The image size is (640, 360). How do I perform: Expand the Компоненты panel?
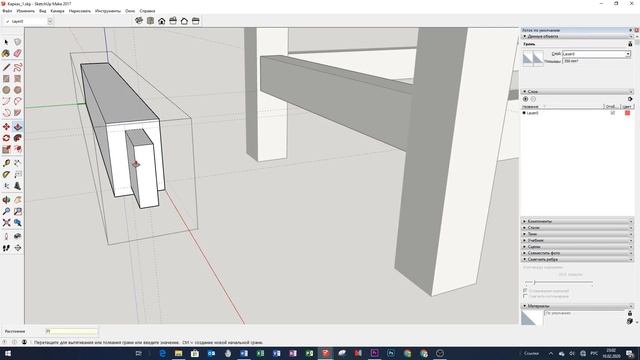point(577,221)
